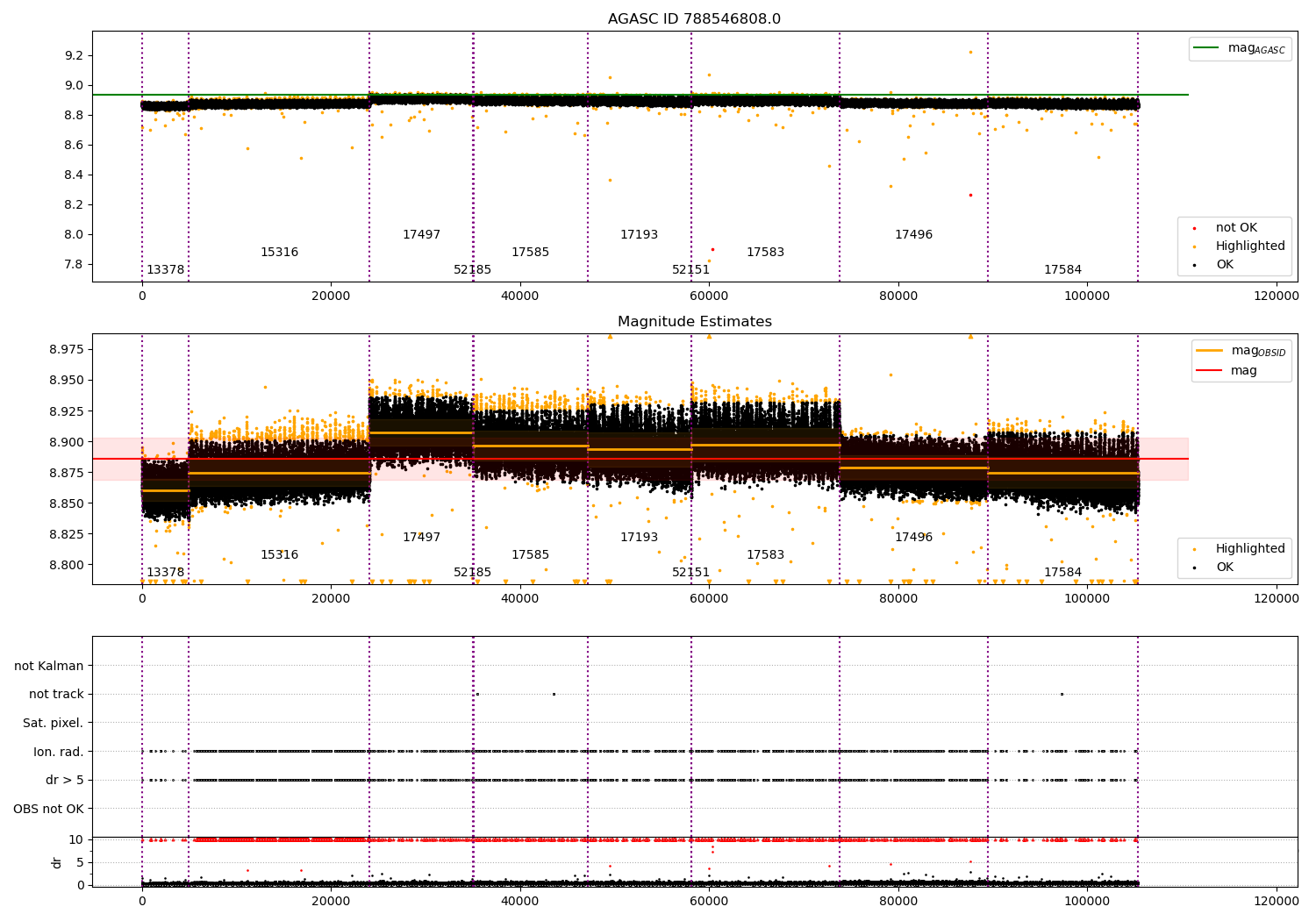Click the 8.4 y-axis tick label
Screen dimensions: 1316x921
(x=74, y=175)
